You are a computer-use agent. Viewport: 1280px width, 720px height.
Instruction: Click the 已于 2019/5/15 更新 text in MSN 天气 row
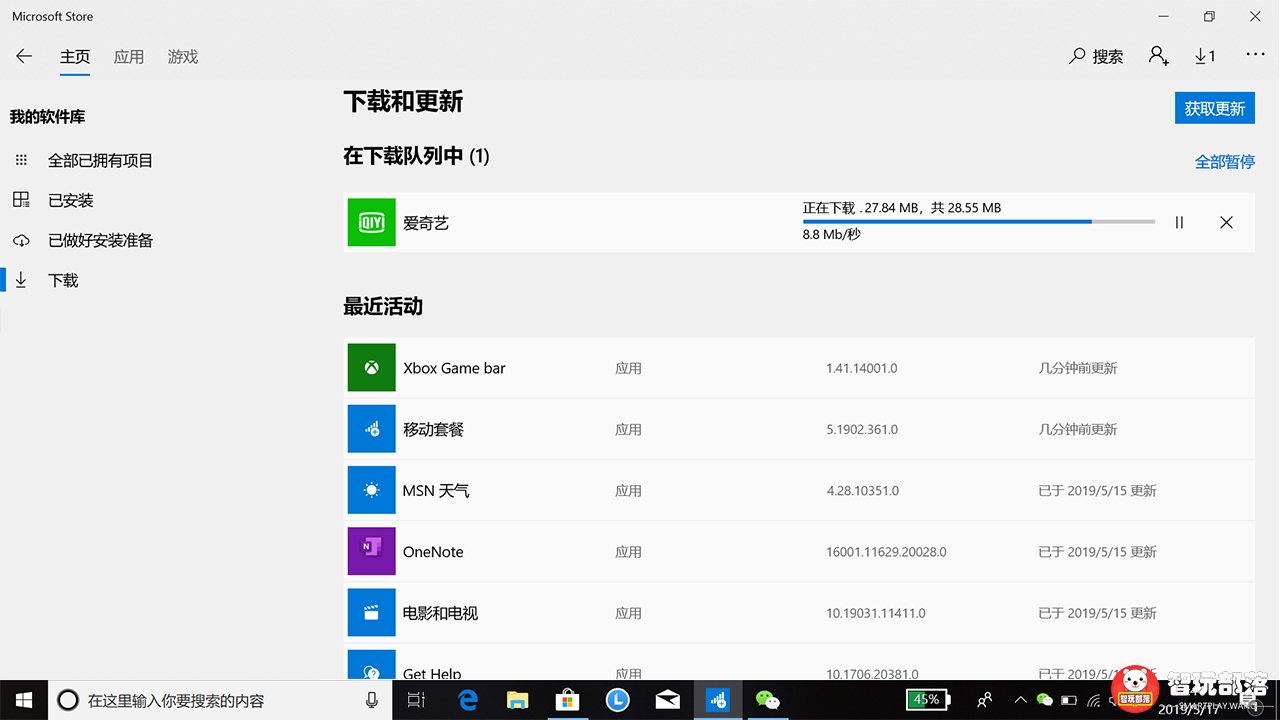(1097, 491)
